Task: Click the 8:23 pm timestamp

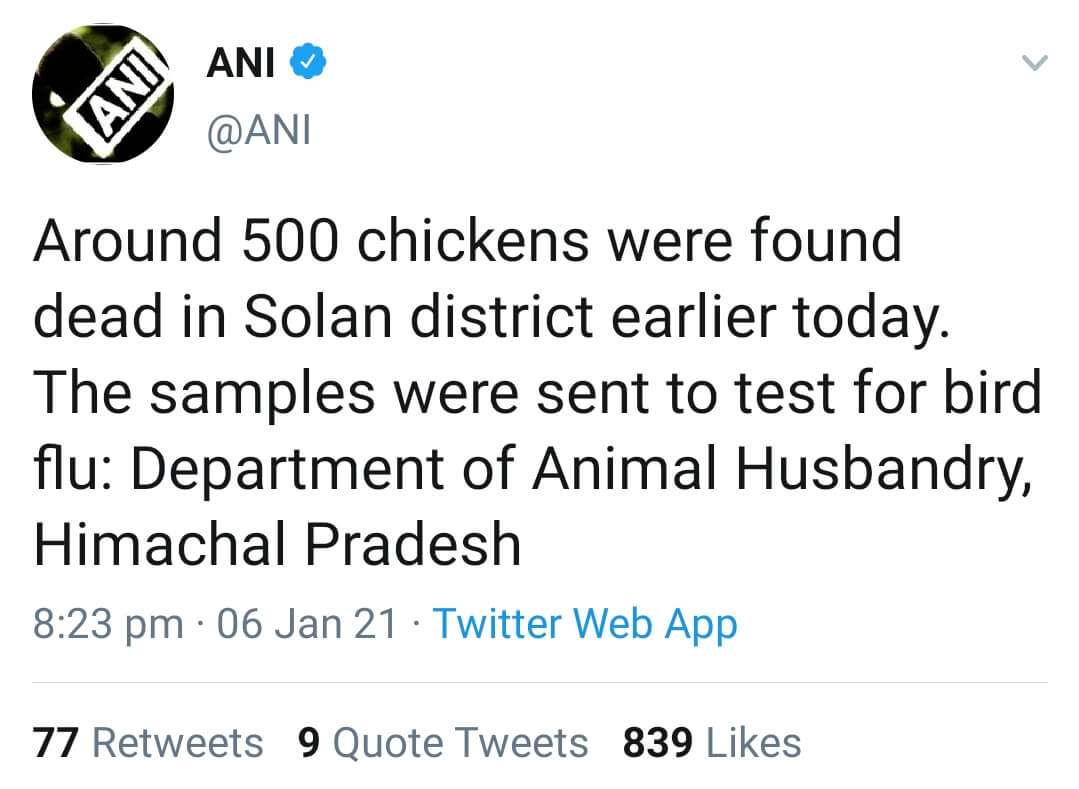Action: pyautogui.click(x=108, y=624)
